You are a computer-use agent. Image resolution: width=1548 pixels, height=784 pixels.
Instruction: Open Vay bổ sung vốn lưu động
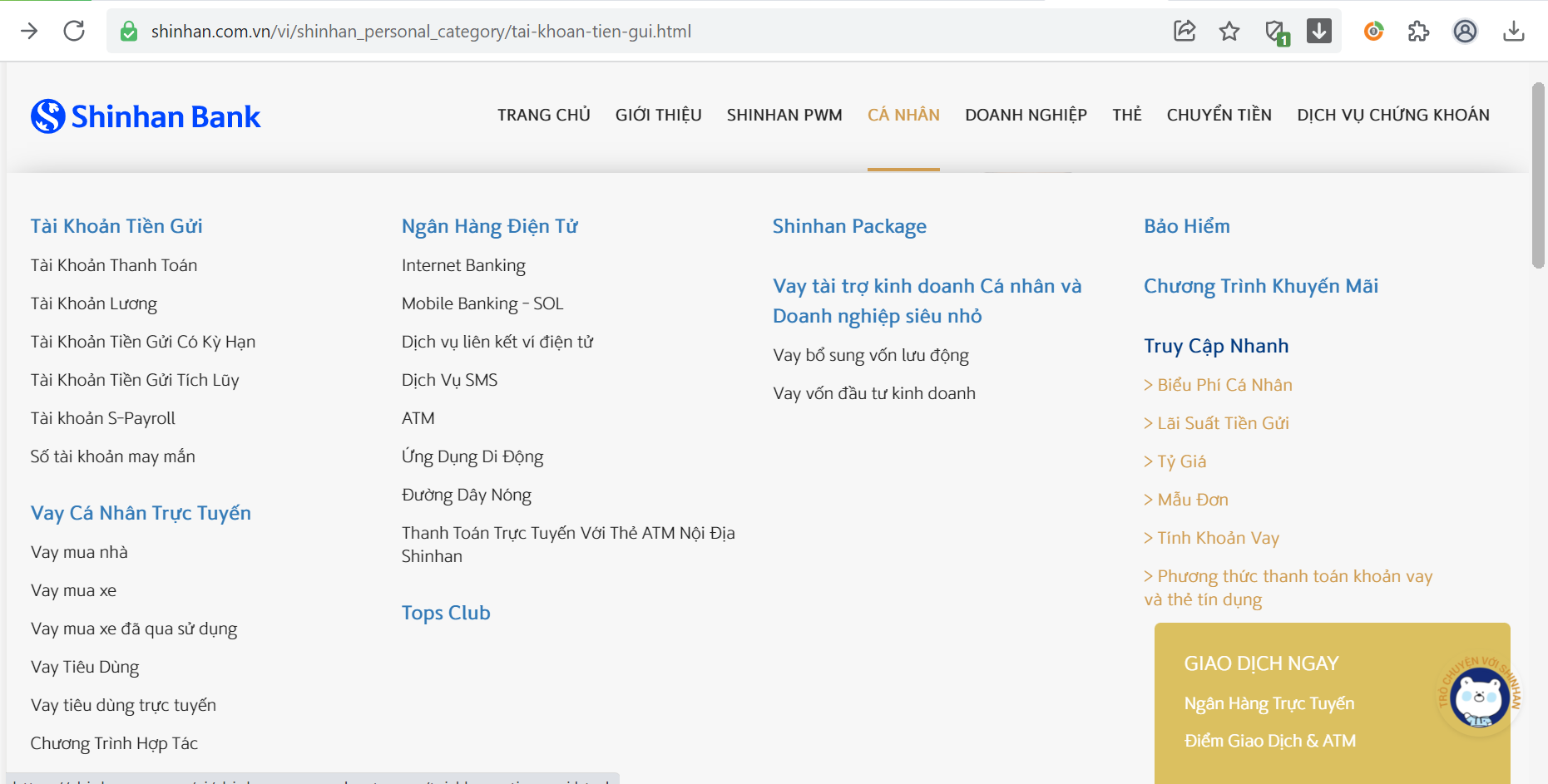tap(871, 355)
